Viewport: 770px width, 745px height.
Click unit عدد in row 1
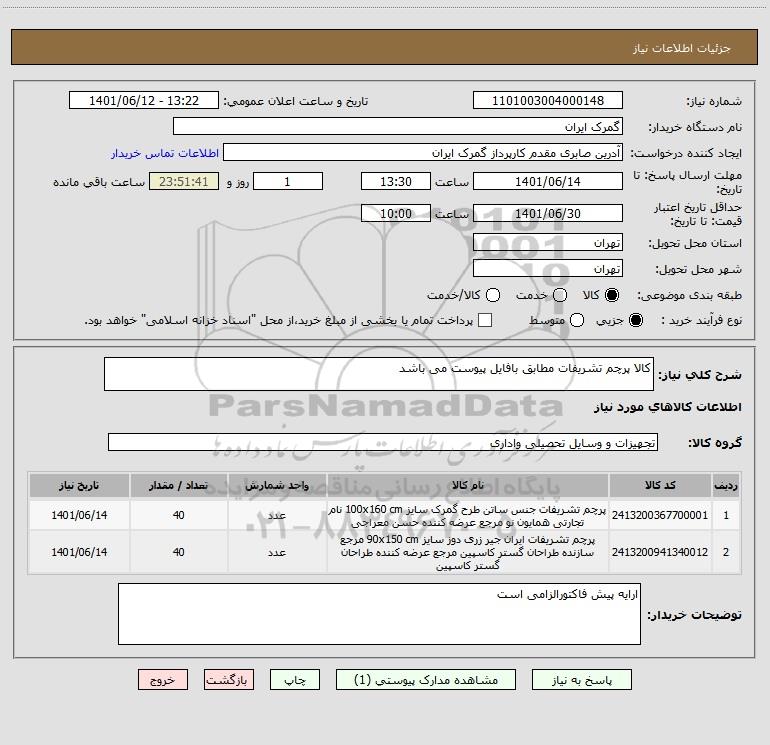(x=277, y=515)
